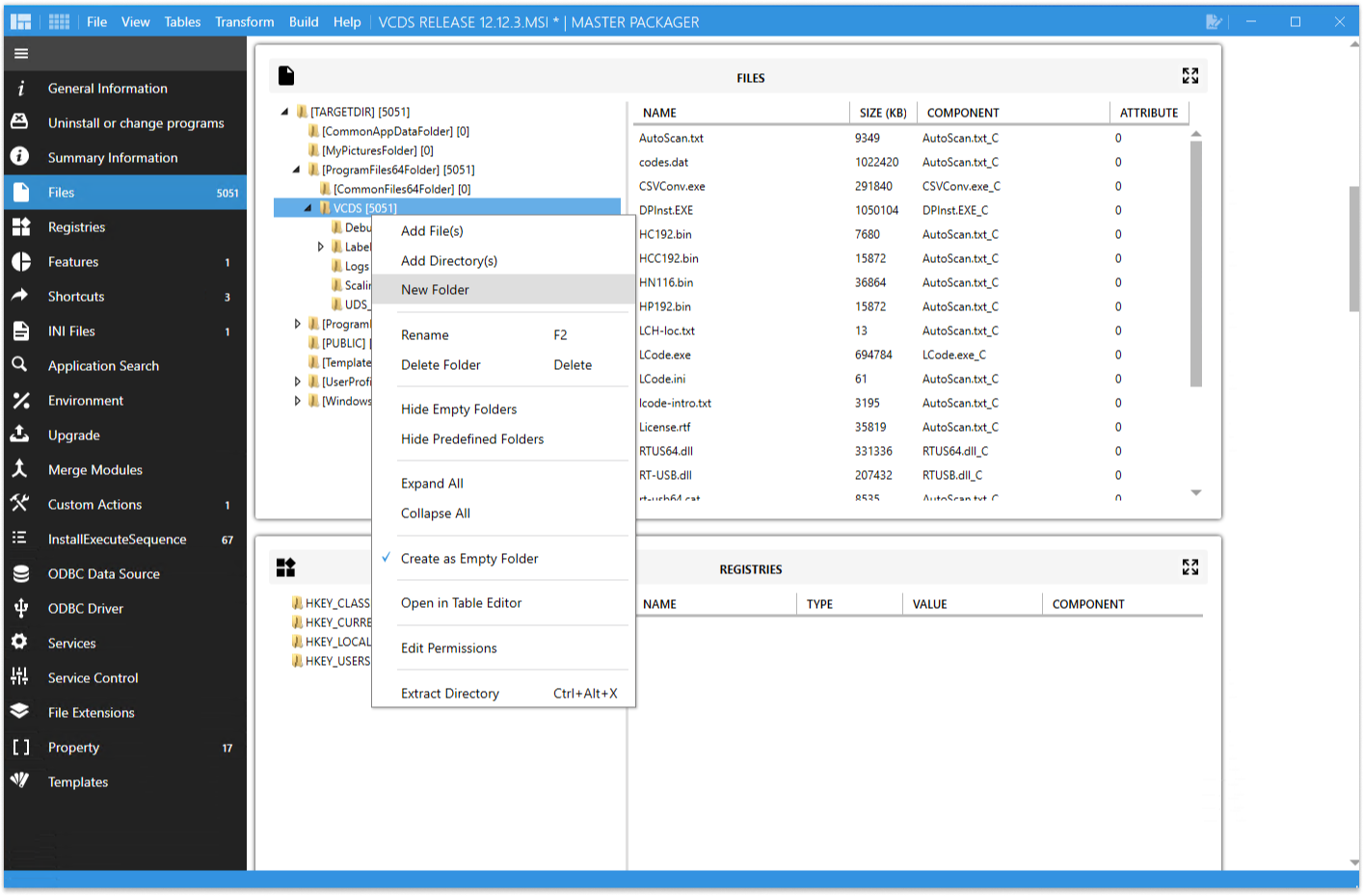Click the Merge Modules icon

click(x=20, y=469)
